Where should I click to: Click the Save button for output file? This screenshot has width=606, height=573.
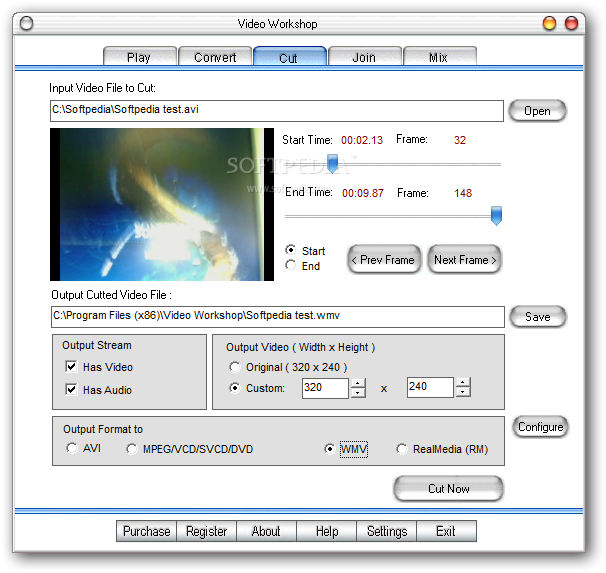coord(538,317)
